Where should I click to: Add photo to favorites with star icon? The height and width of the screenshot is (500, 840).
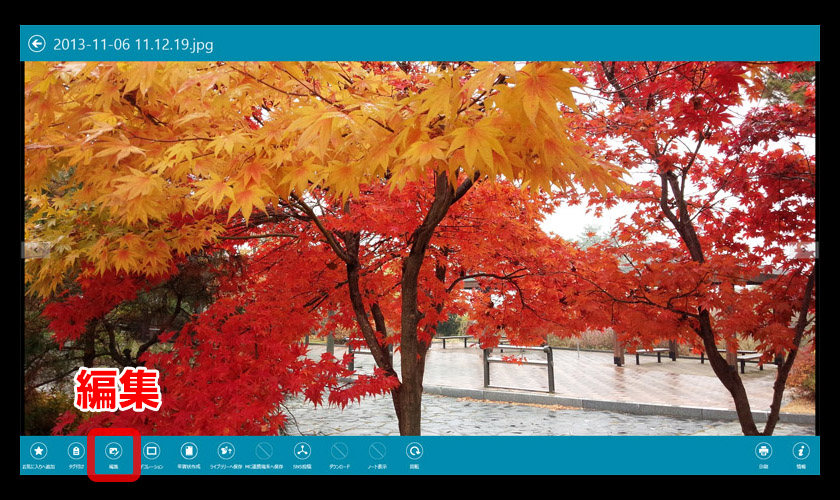pyautogui.click(x=38, y=452)
